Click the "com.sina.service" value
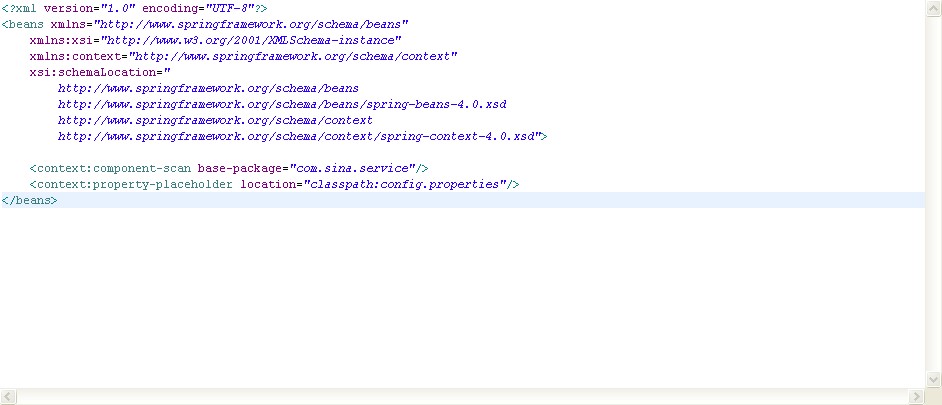Screen dimensions: 942x405 [x=353, y=168]
